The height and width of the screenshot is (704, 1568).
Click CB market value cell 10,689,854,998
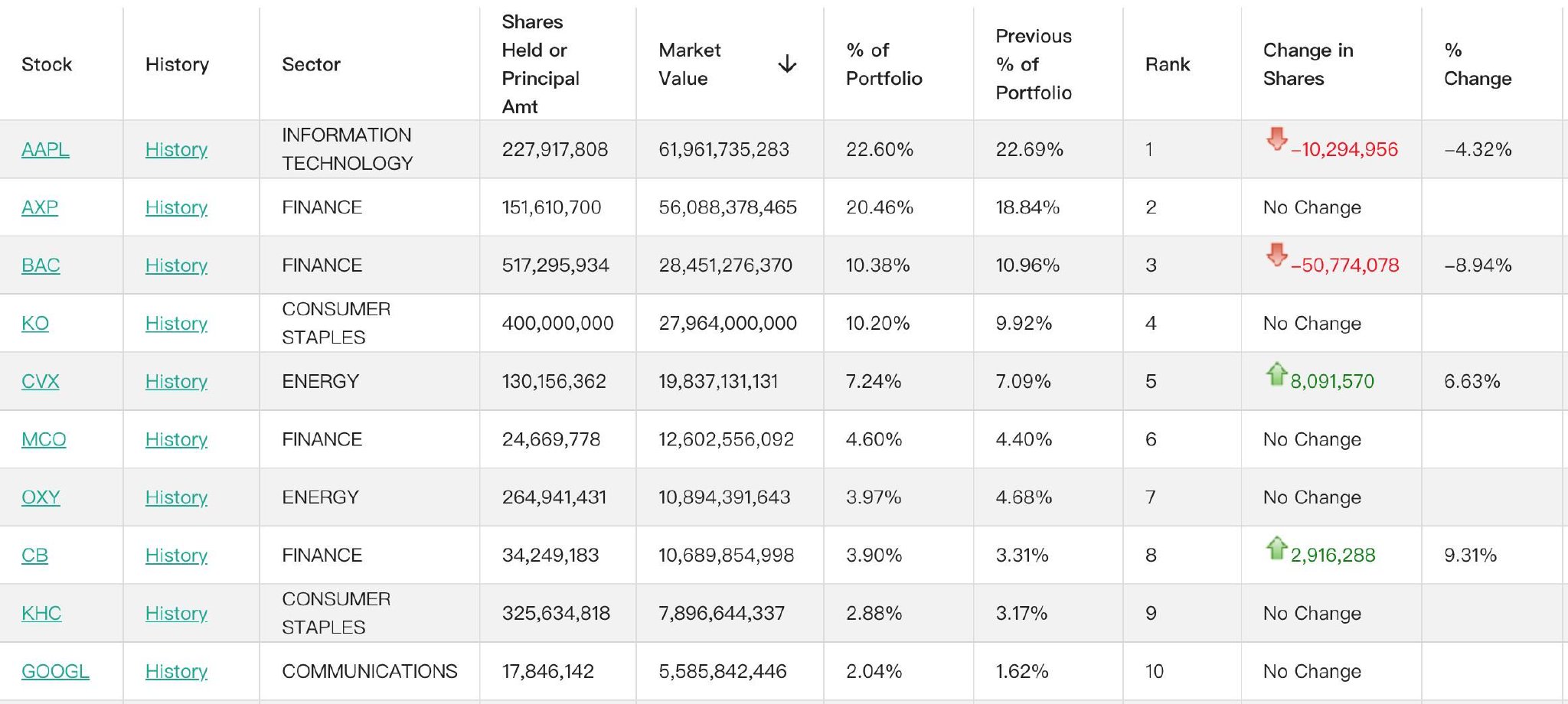coord(726,555)
